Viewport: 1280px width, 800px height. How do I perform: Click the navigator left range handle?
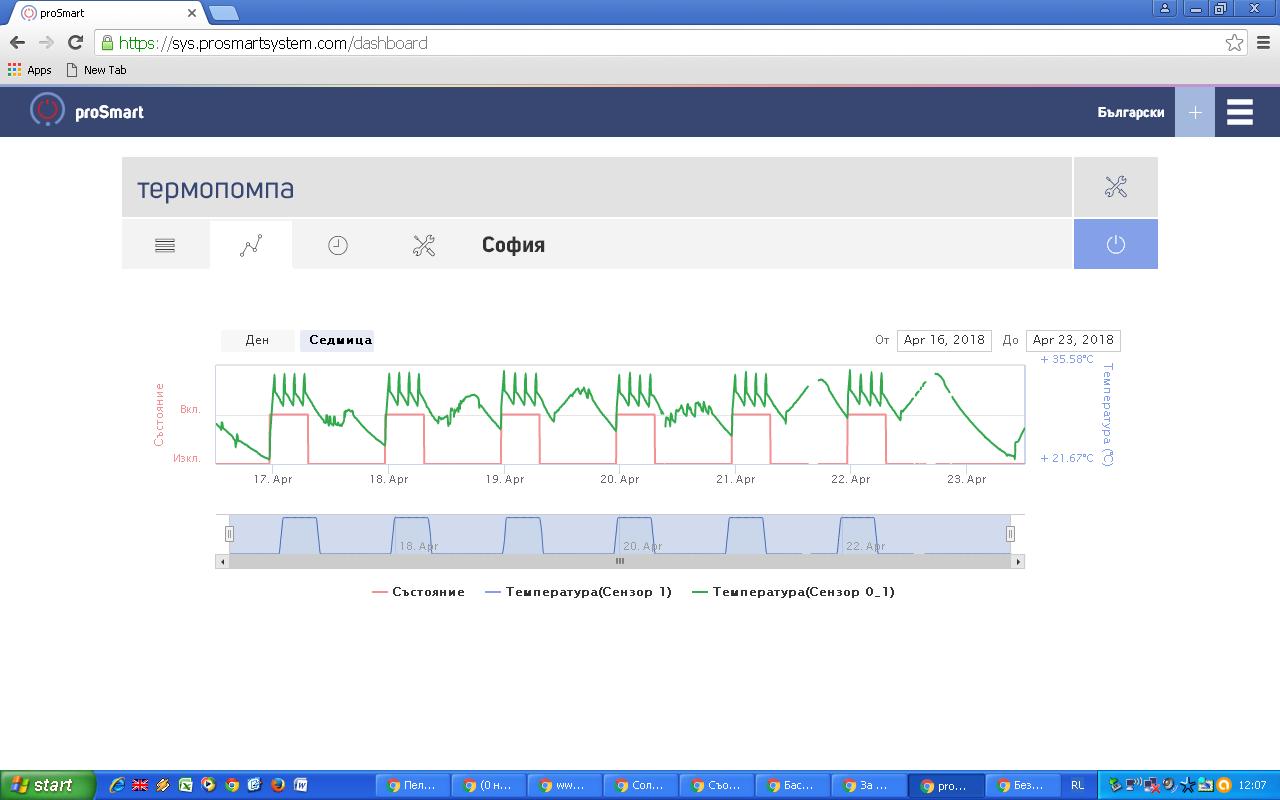point(229,534)
